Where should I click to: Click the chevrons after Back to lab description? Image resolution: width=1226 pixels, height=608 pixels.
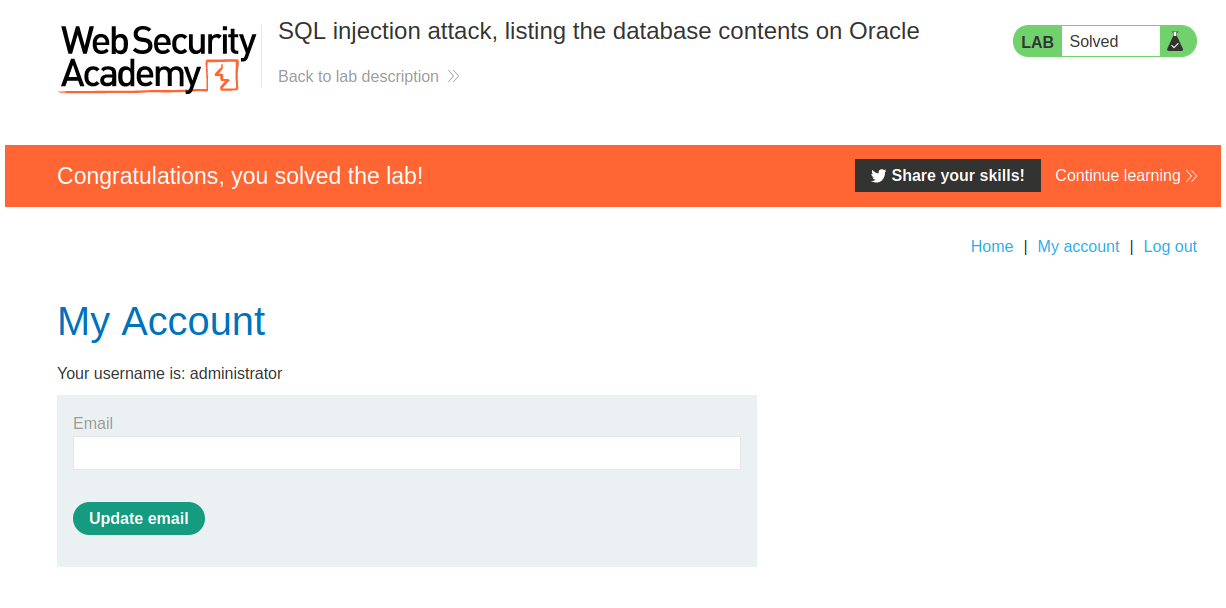[x=453, y=77]
